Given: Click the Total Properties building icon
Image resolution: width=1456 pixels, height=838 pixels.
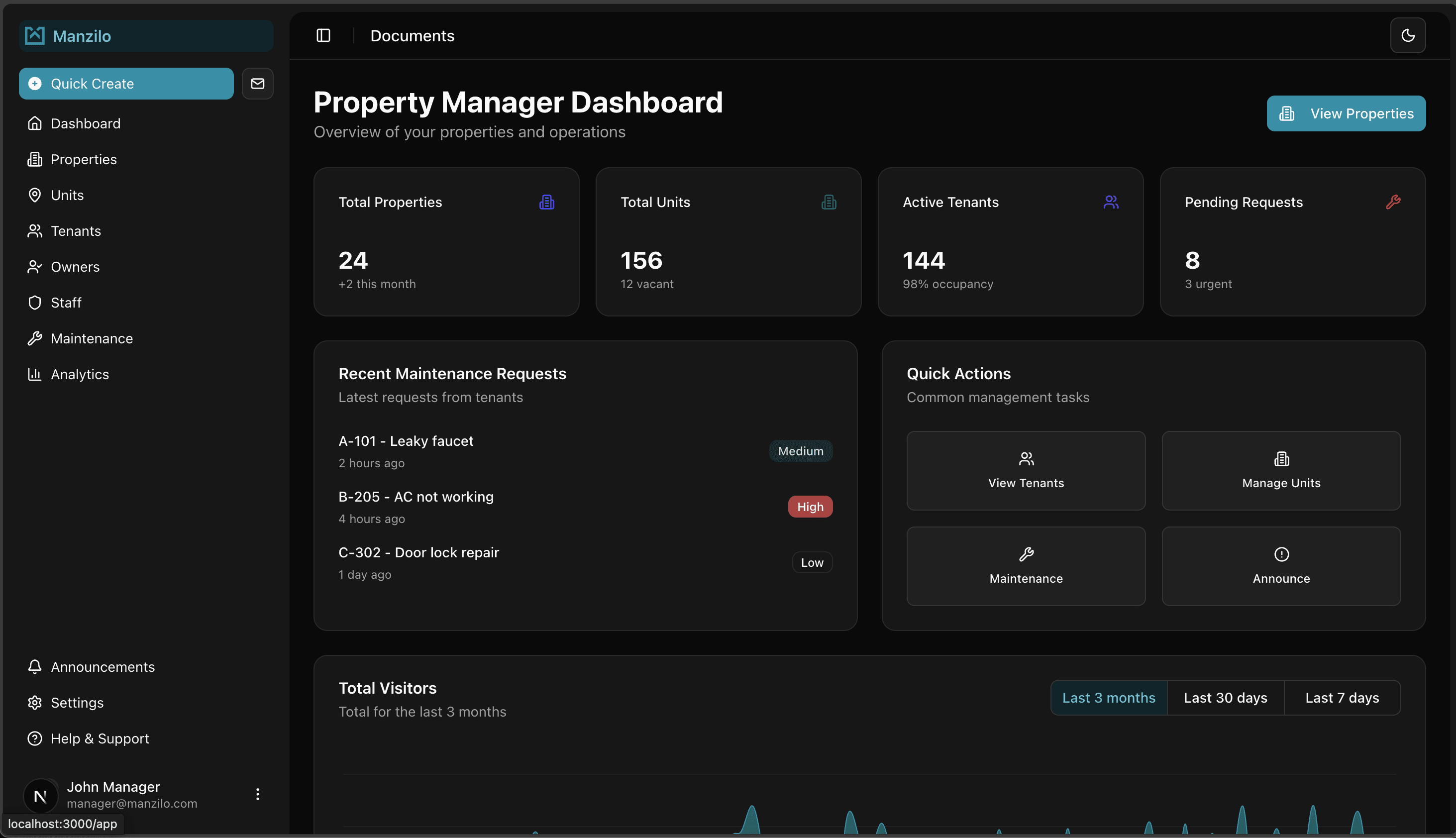Looking at the screenshot, I should tap(546, 202).
